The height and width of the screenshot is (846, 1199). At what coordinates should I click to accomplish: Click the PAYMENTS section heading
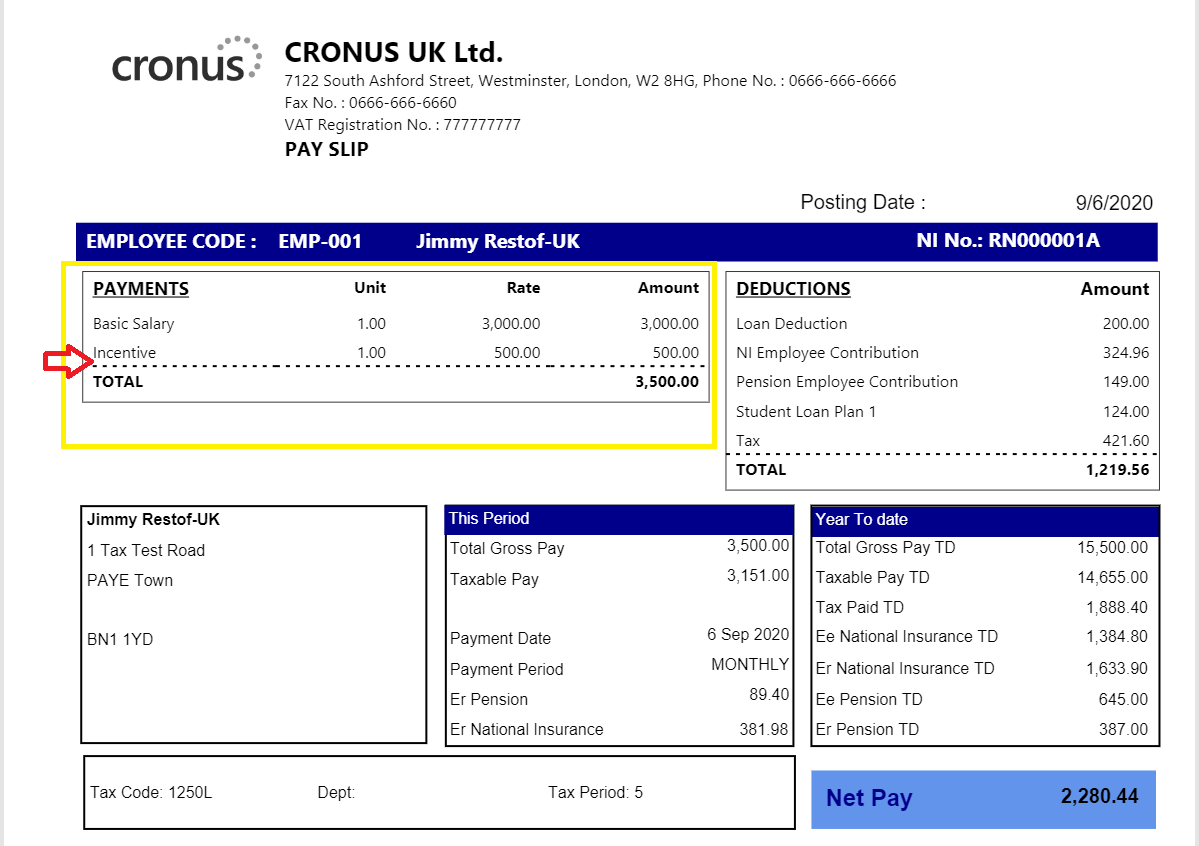click(141, 289)
